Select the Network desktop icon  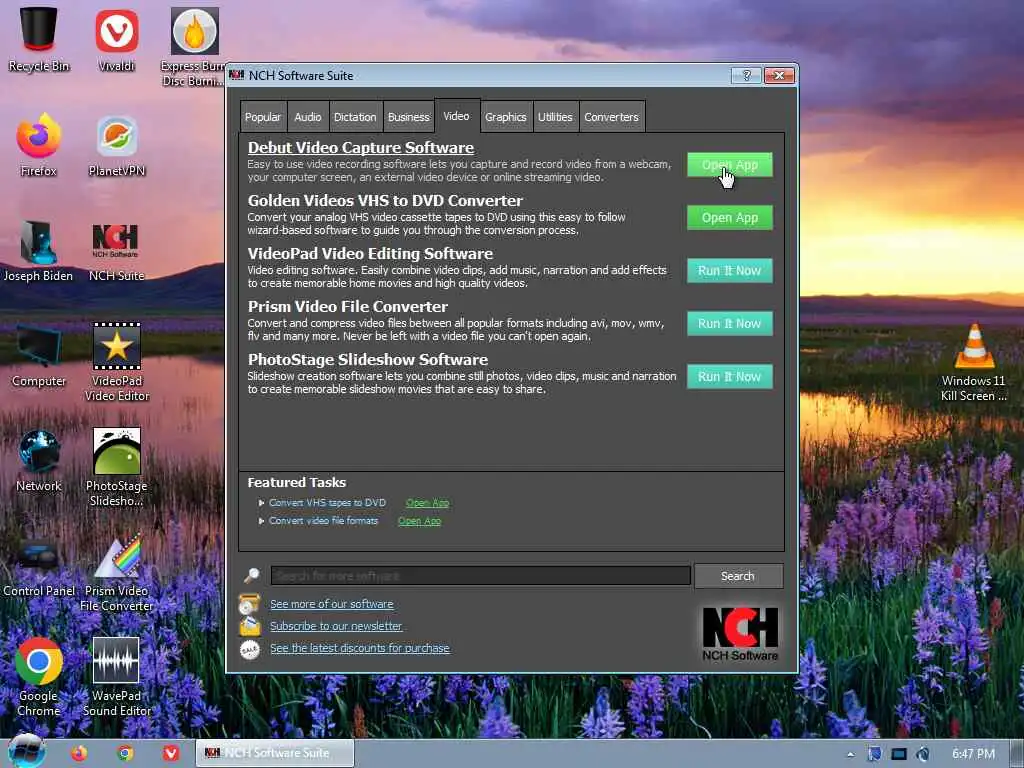pos(39,460)
